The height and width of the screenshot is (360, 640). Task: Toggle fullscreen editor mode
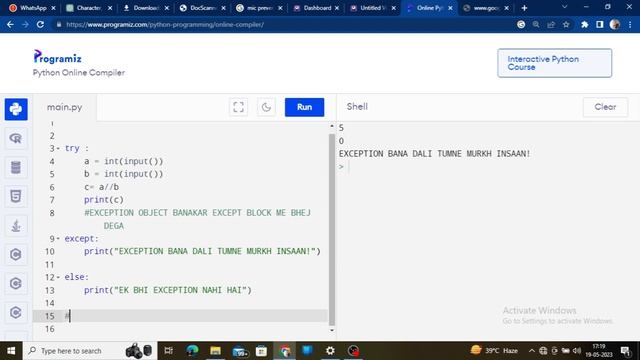tap(238, 107)
